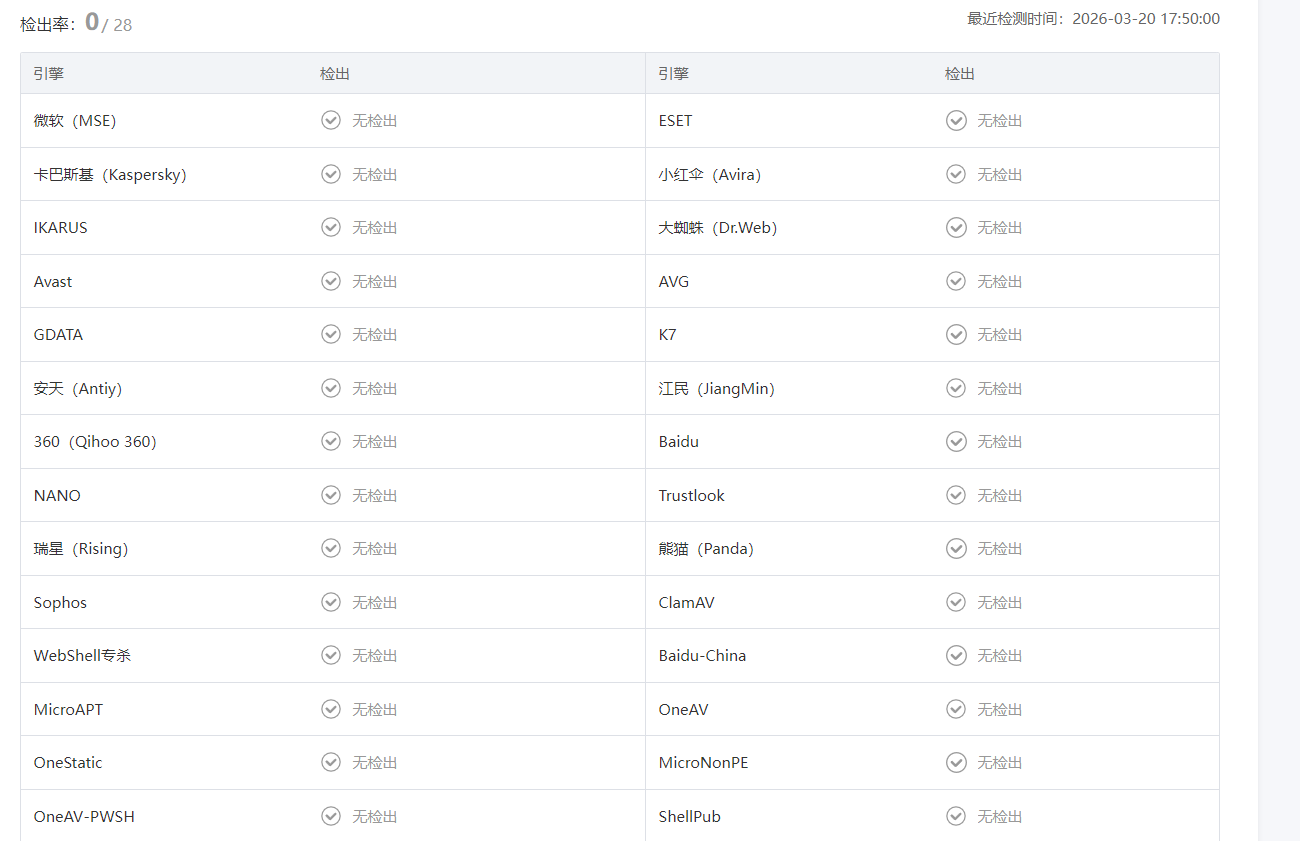Select the Avast engine name

pos(53,281)
